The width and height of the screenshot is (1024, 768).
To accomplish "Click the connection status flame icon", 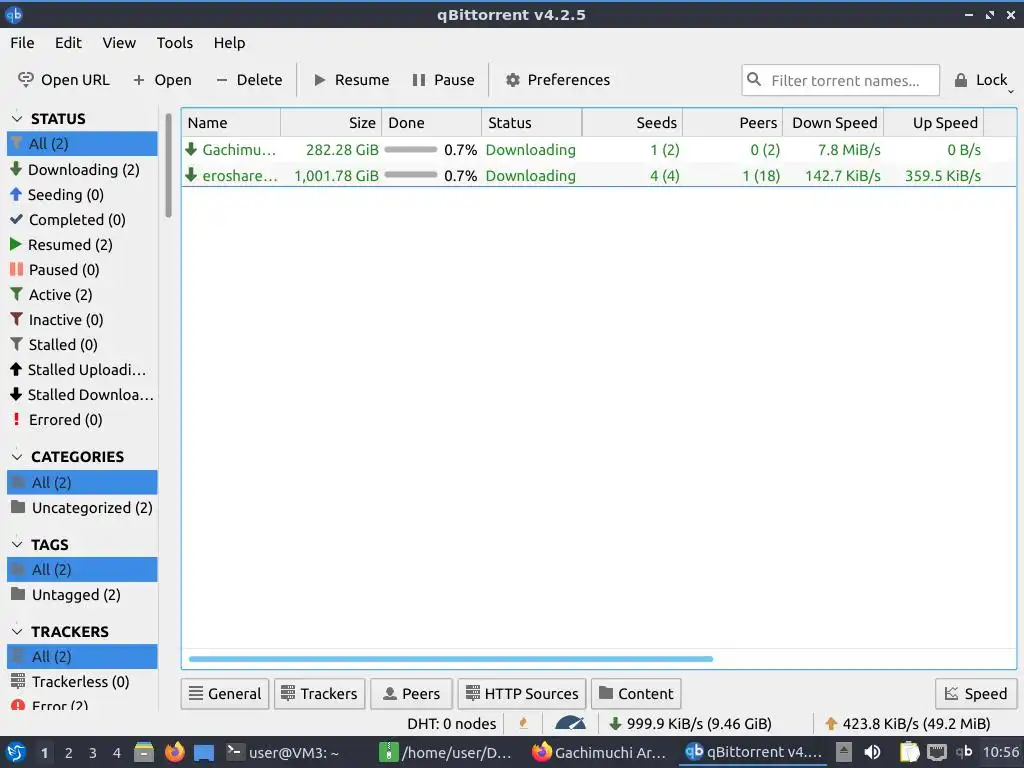I will tap(523, 723).
